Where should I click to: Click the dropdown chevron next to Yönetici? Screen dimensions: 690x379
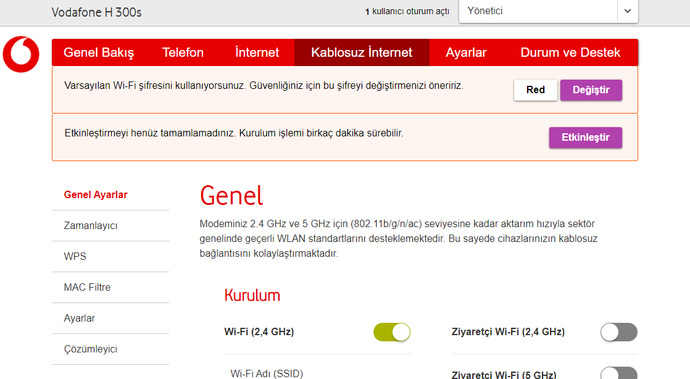[x=628, y=11]
